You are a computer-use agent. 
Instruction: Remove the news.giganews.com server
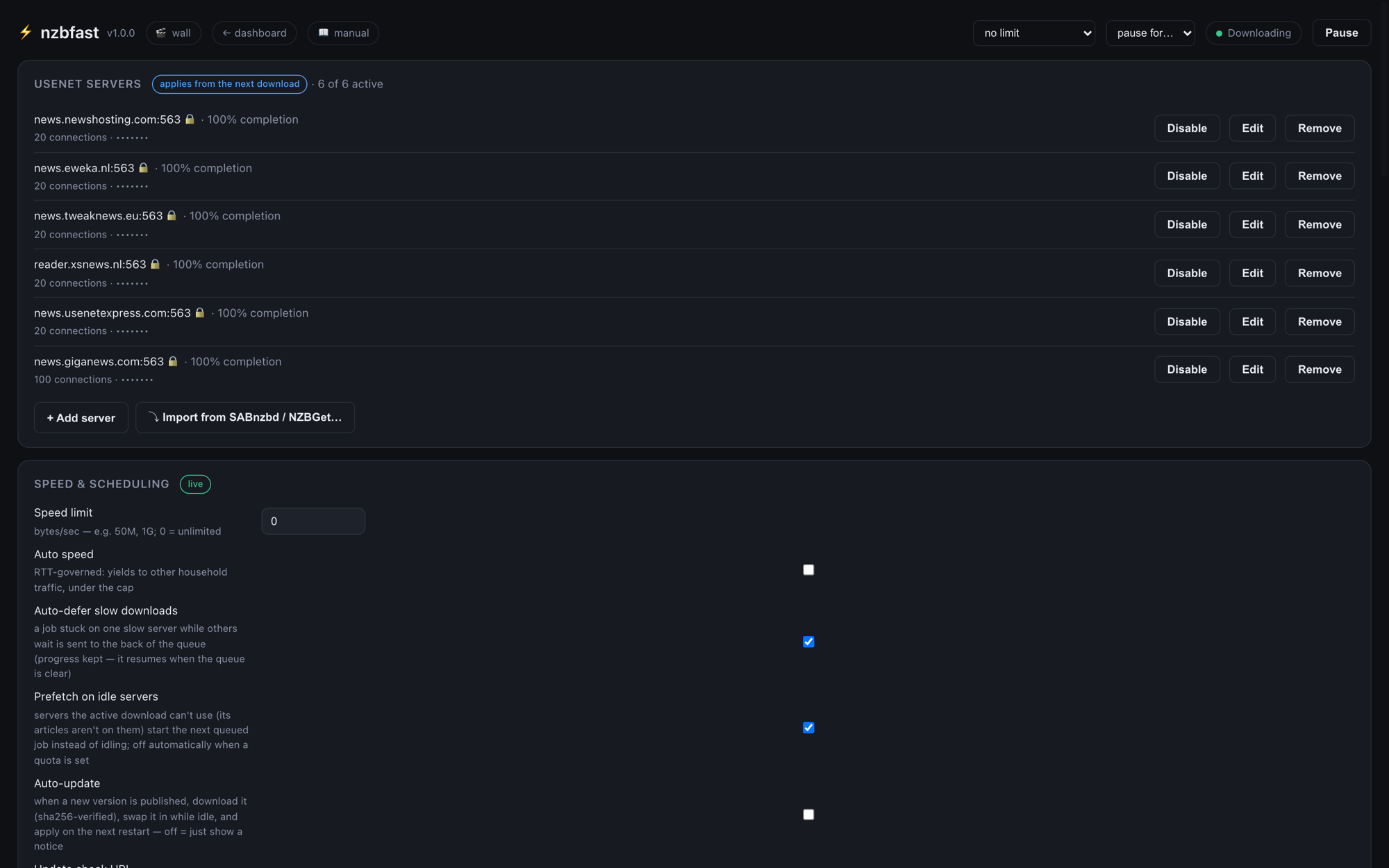pyautogui.click(x=1320, y=369)
